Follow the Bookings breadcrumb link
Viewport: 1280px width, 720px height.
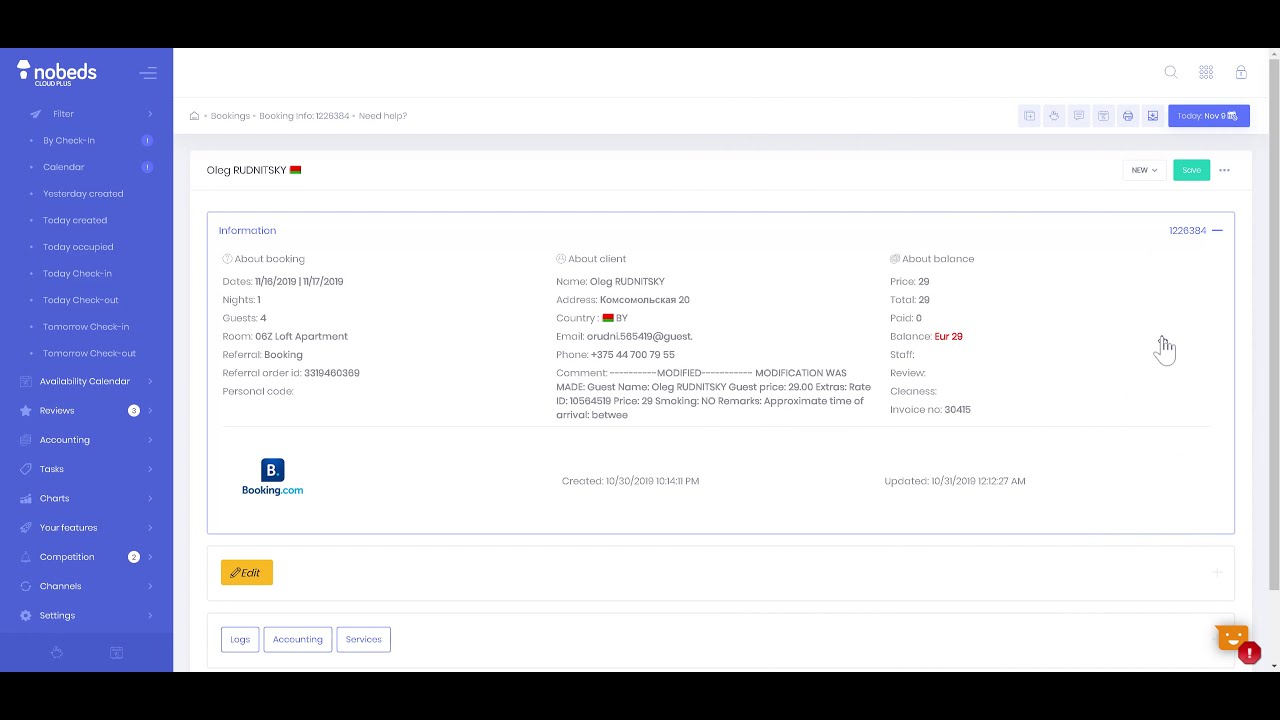pos(230,116)
